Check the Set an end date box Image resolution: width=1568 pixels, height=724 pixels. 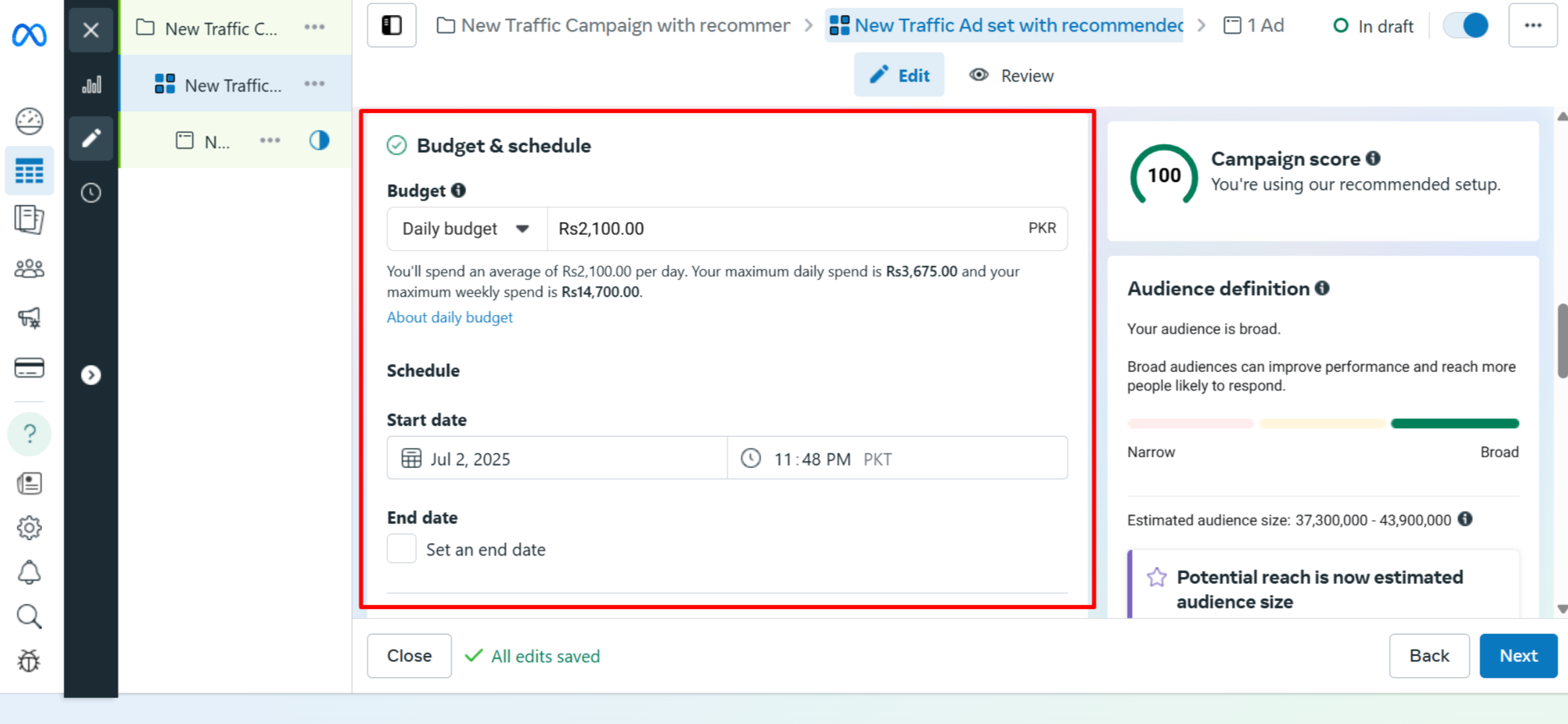coord(401,549)
